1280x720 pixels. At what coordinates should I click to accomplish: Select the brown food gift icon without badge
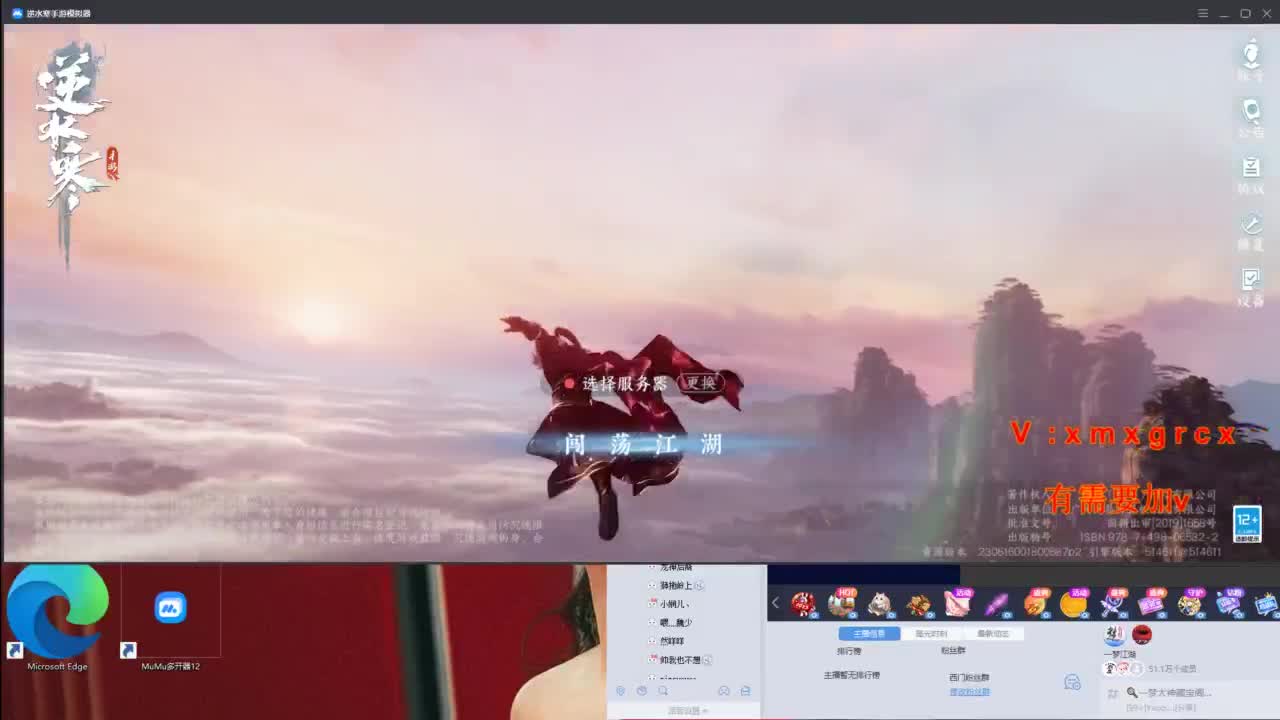[919, 604]
